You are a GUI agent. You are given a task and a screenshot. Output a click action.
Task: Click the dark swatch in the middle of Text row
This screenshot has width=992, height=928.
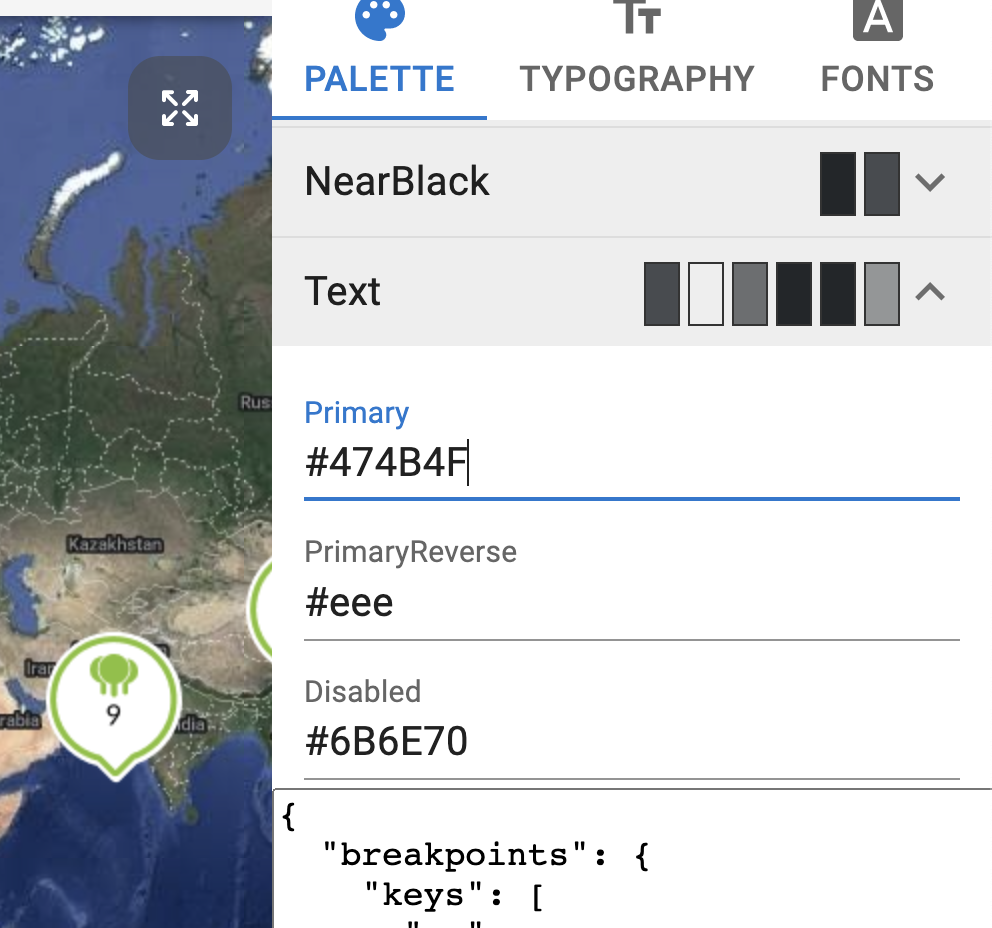click(x=793, y=292)
